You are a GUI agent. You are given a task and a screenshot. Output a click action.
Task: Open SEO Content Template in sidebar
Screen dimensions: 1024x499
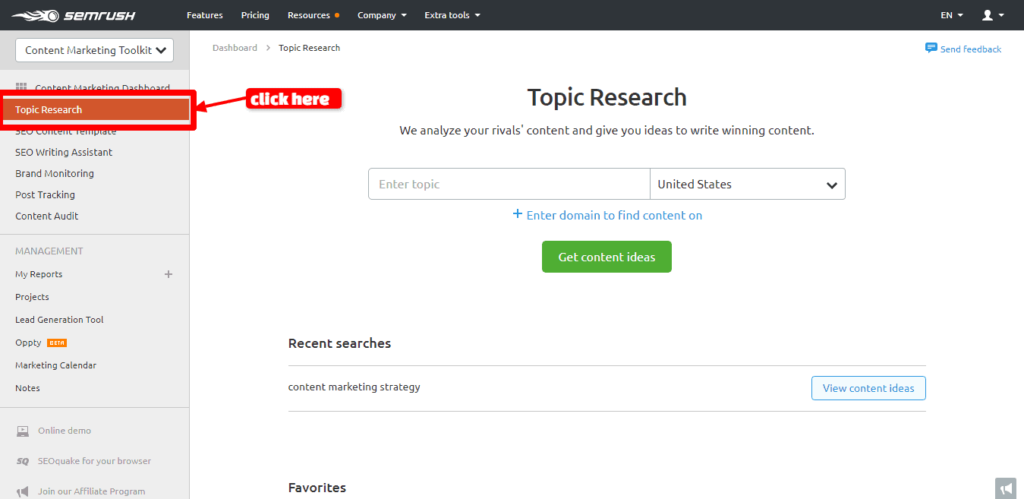66,132
